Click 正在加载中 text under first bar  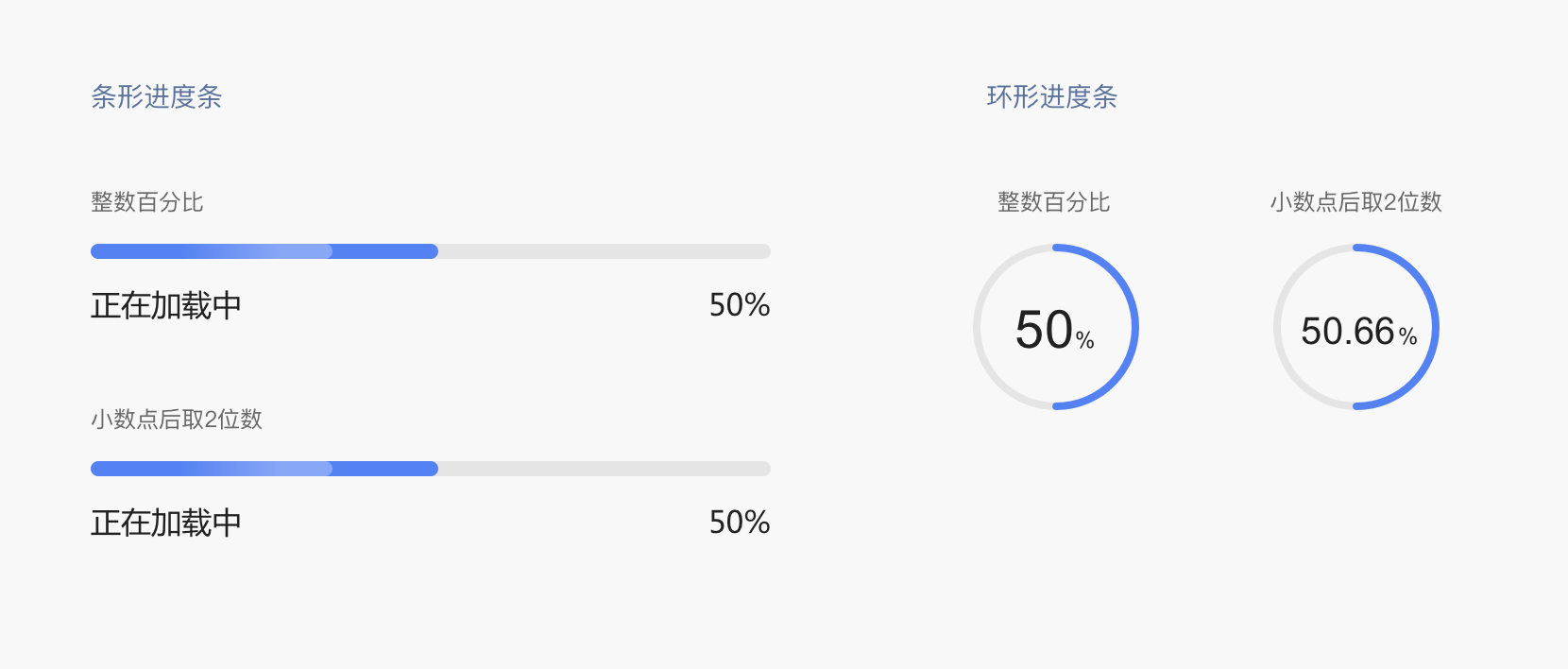click(x=166, y=305)
